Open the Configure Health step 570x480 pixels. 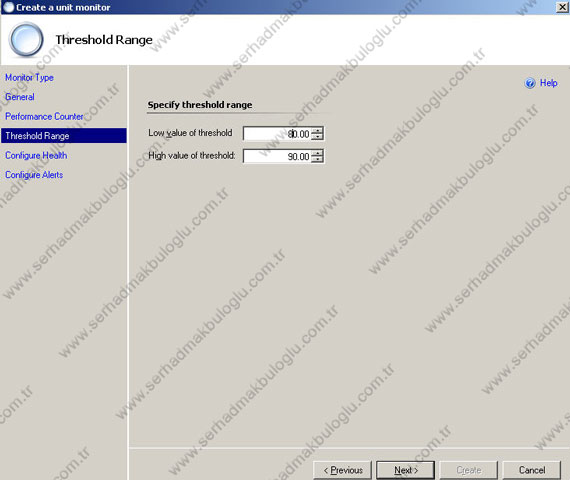tap(36, 155)
